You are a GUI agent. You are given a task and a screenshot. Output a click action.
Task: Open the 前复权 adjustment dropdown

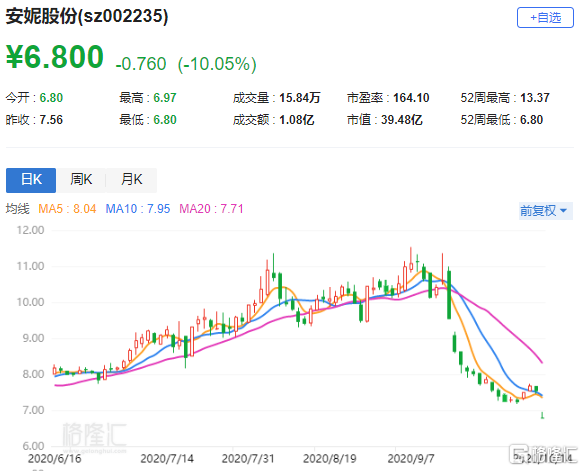[x=546, y=211]
